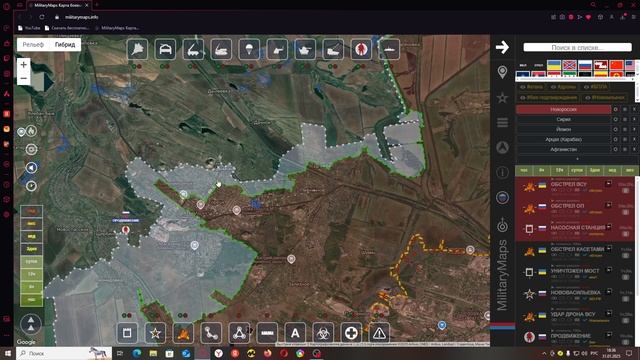Viewport: 640px width, 360px height.
Task: Open the Сирия region
Action: (x=563, y=119)
